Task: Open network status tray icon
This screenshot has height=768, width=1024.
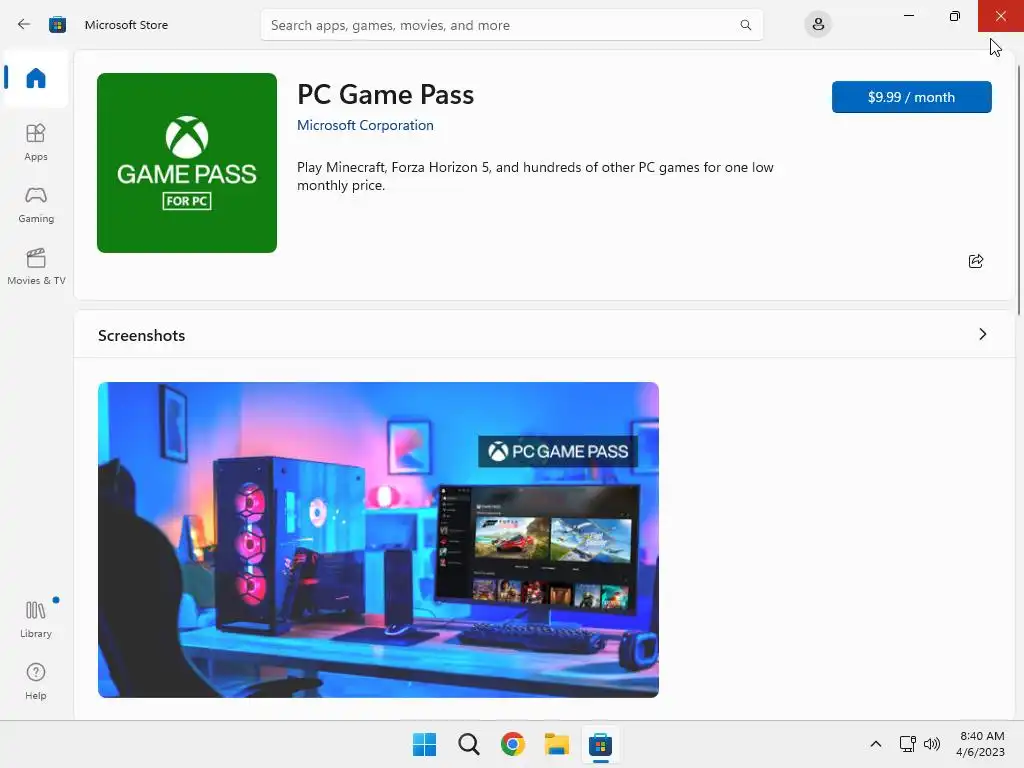Action: [x=907, y=744]
